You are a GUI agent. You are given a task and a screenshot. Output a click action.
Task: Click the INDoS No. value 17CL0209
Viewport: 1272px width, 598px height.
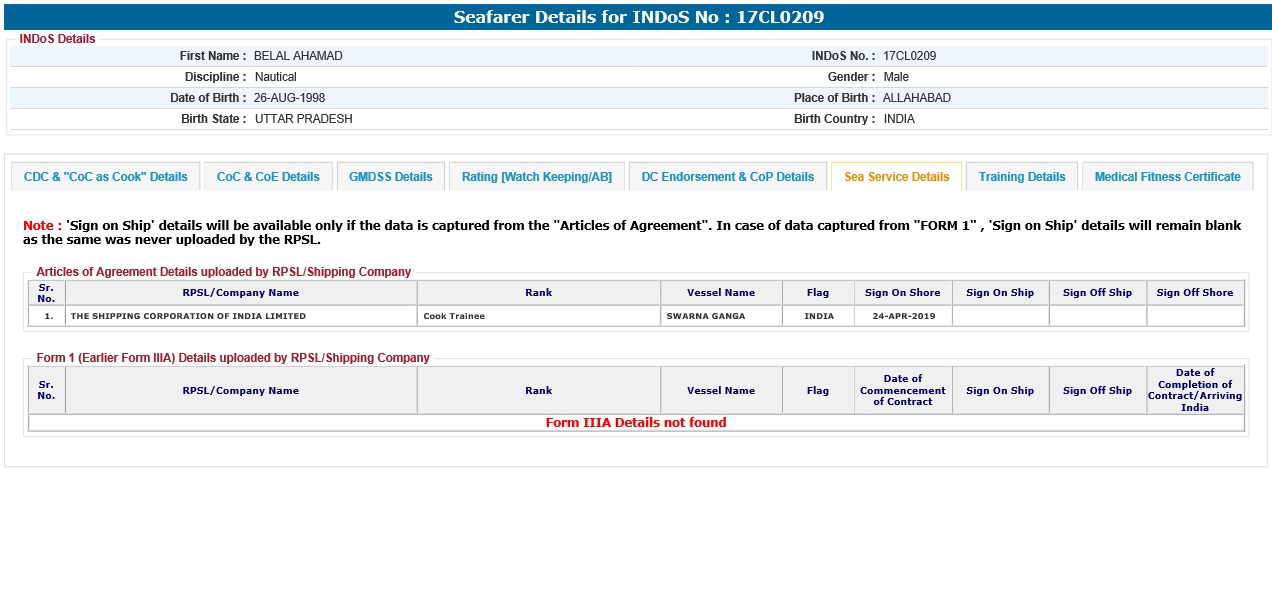click(x=909, y=56)
